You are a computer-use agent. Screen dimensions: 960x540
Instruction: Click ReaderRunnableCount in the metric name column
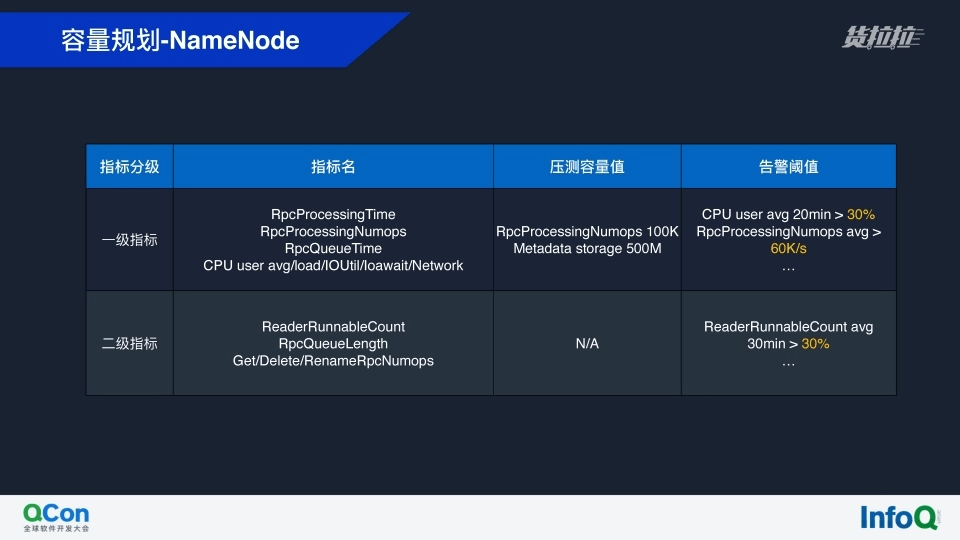(333, 326)
